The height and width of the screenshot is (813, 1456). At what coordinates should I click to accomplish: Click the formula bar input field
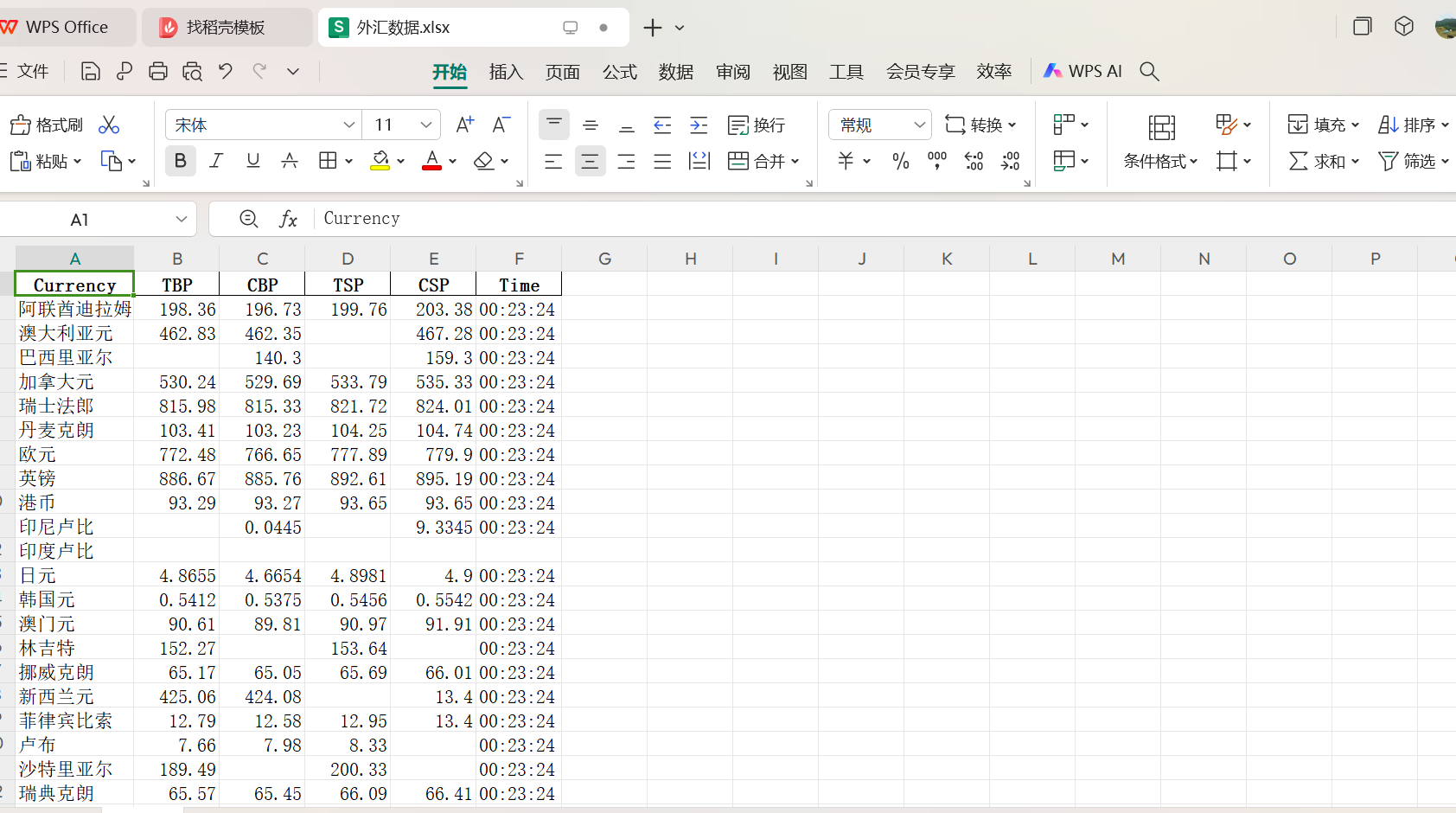coord(885,219)
